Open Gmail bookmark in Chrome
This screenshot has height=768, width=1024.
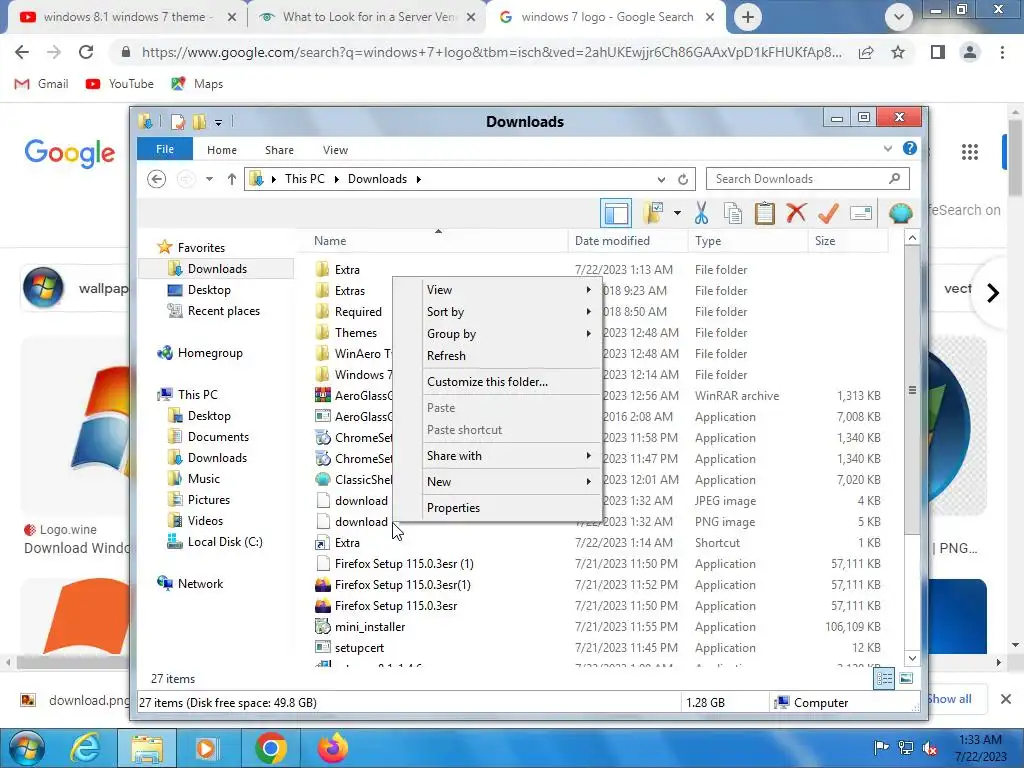(42, 84)
